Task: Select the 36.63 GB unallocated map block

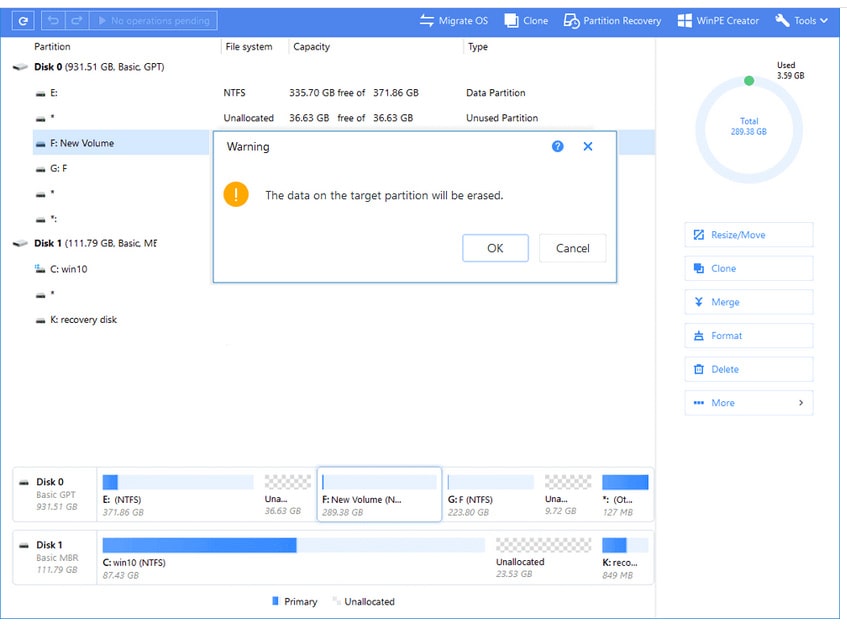Action: 287,495
